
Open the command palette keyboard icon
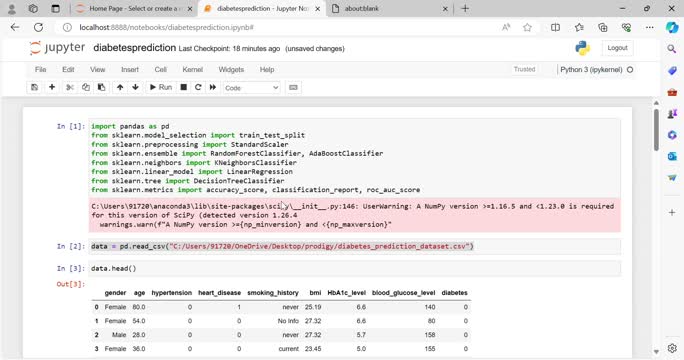pos(293,87)
